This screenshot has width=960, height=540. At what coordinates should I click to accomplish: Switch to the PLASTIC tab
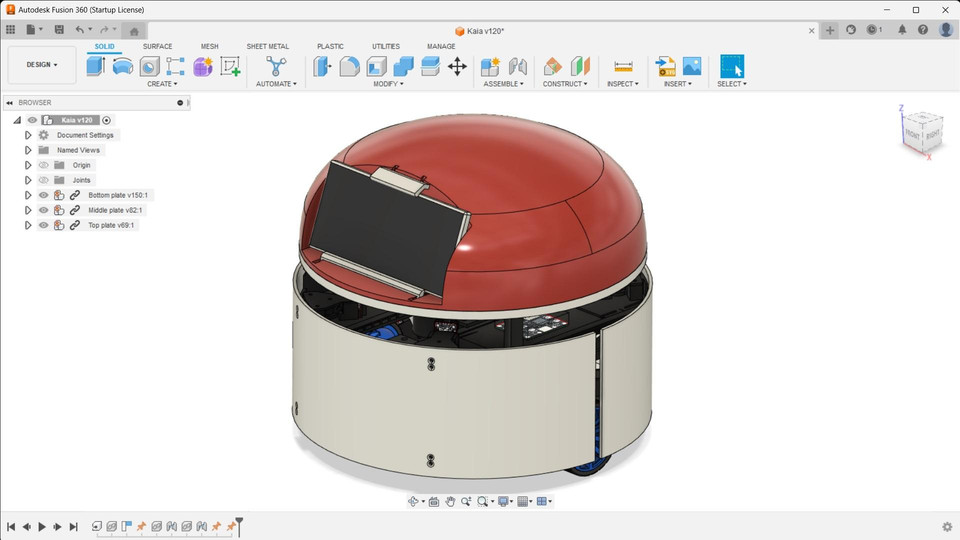coord(330,47)
